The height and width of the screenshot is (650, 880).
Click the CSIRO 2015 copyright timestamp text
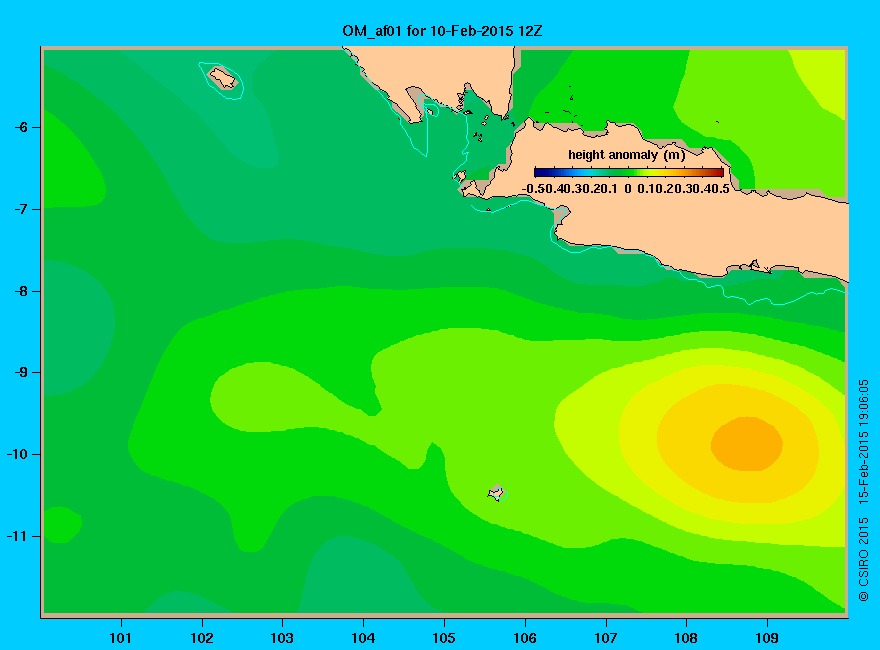pyautogui.click(x=864, y=490)
